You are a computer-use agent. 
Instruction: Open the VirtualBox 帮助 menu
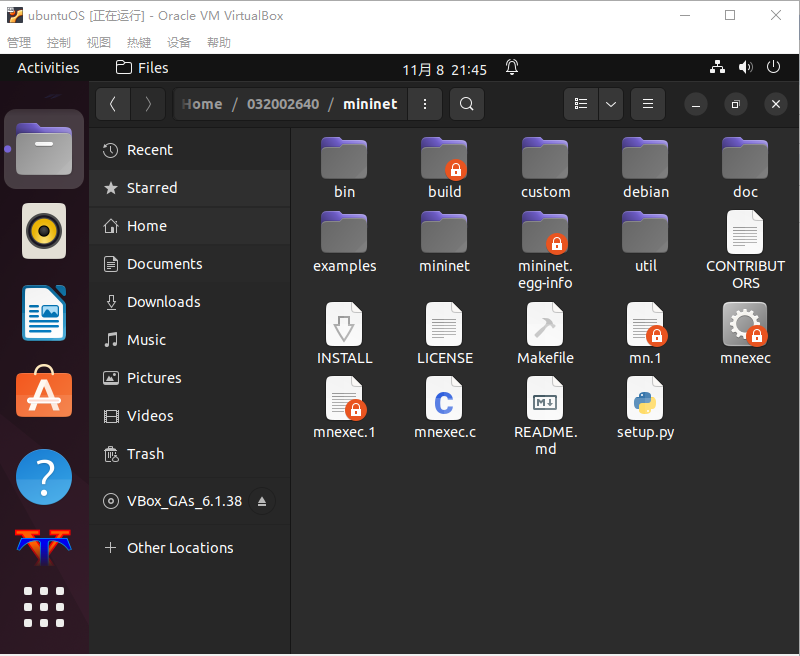tap(219, 42)
